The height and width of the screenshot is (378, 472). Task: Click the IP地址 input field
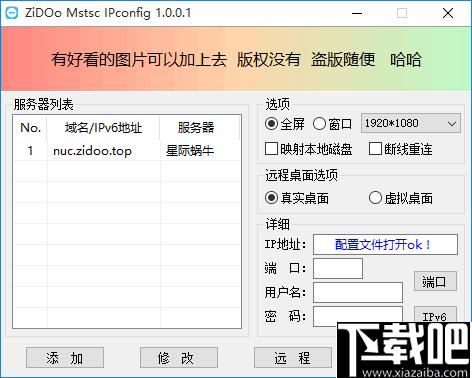click(385, 244)
